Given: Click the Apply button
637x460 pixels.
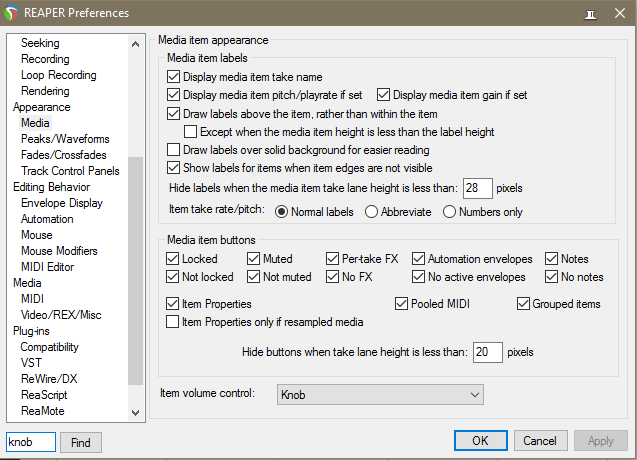Looking at the screenshot, I should 600,441.
